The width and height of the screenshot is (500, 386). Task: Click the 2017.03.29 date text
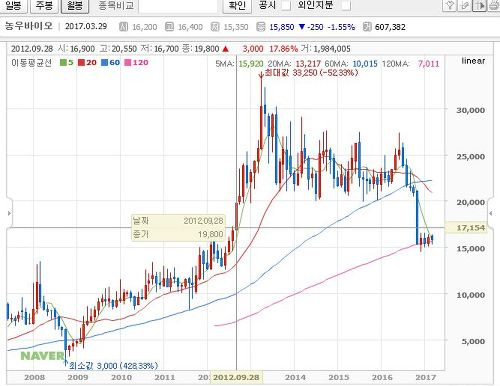point(86,26)
